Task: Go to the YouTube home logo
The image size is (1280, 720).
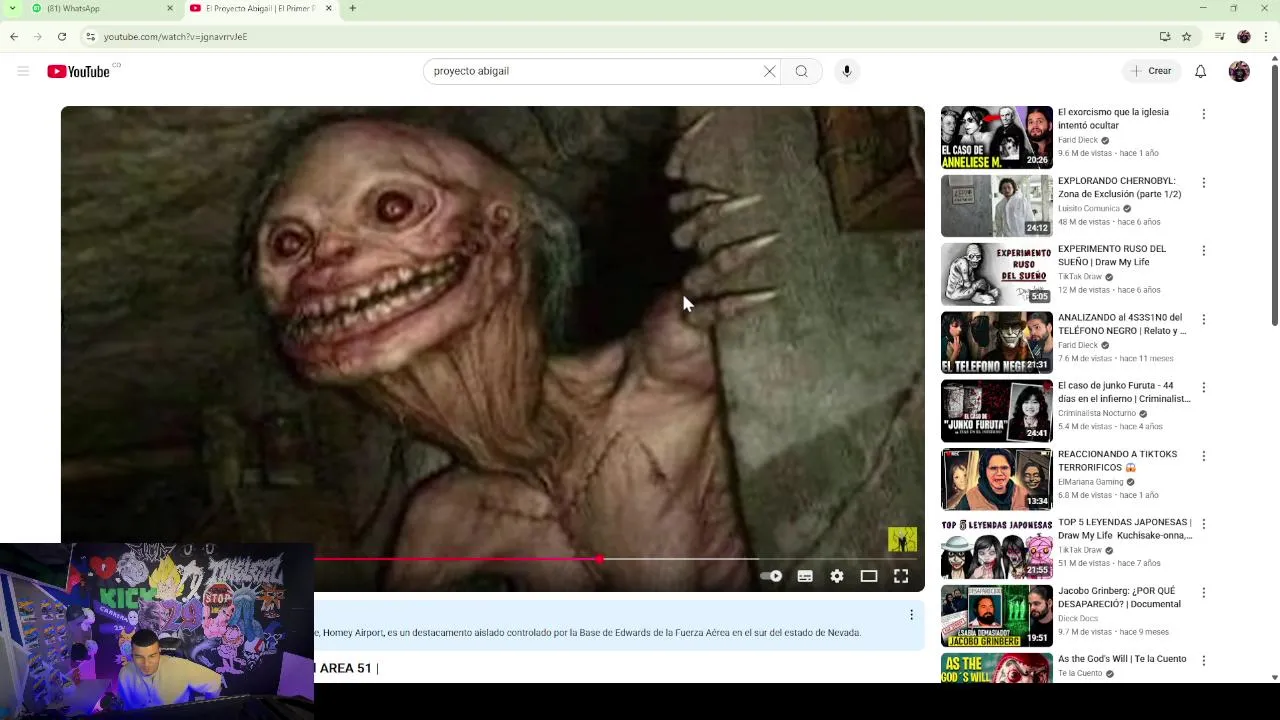Action: 78,71
